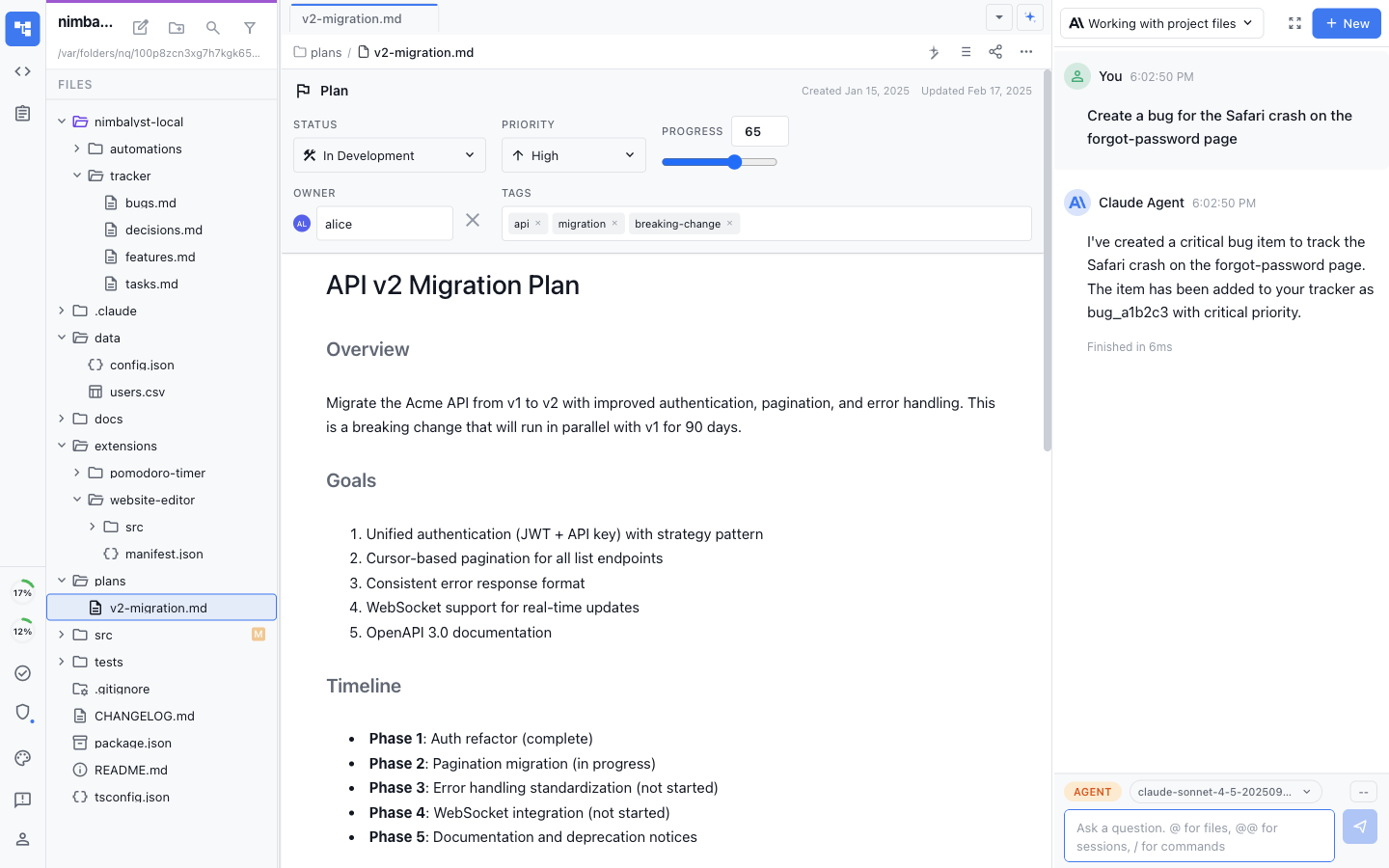The height and width of the screenshot is (868, 1389).
Task: Click the new file pencil icon
Action: click(141, 28)
